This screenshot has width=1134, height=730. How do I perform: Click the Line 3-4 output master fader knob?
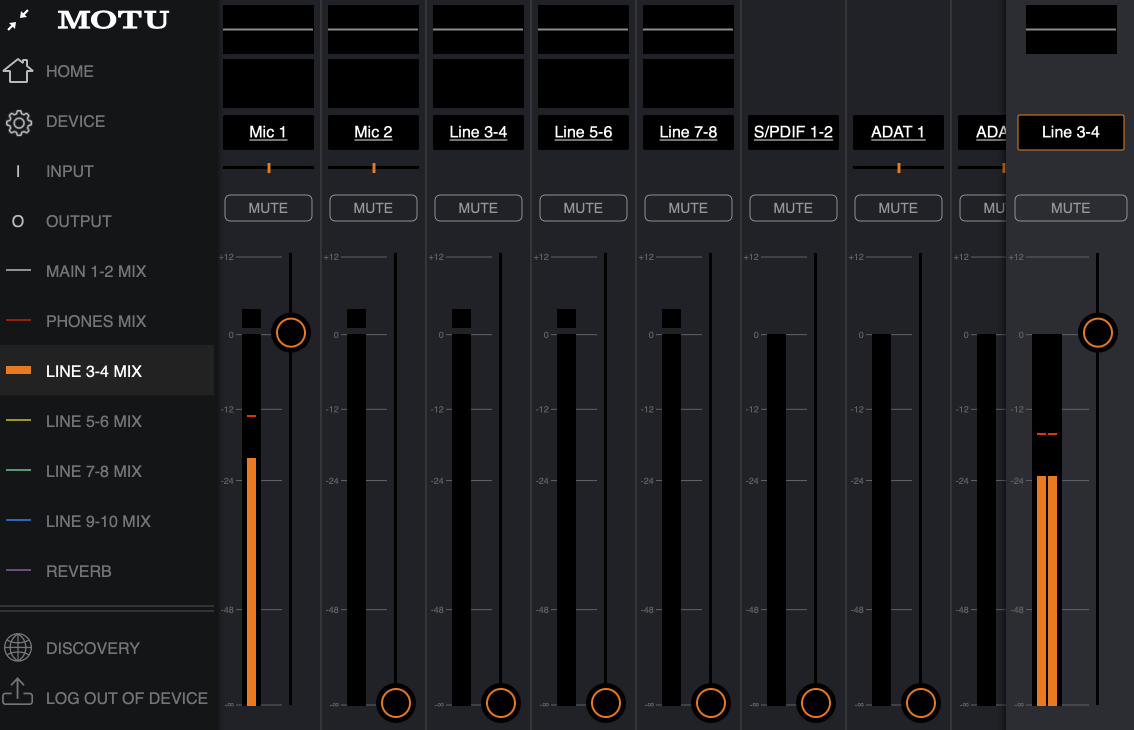click(1097, 333)
